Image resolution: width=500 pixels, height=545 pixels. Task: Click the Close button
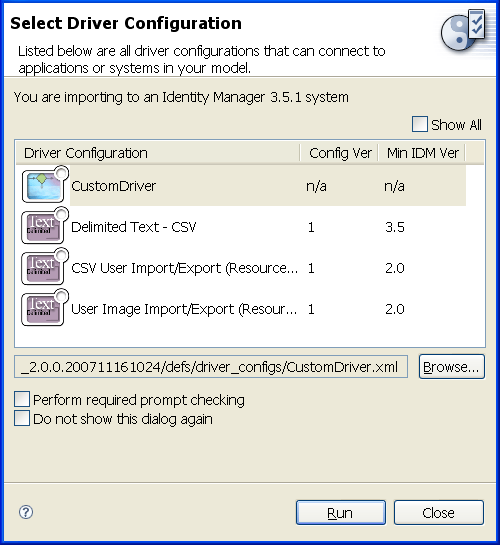[x=438, y=513]
